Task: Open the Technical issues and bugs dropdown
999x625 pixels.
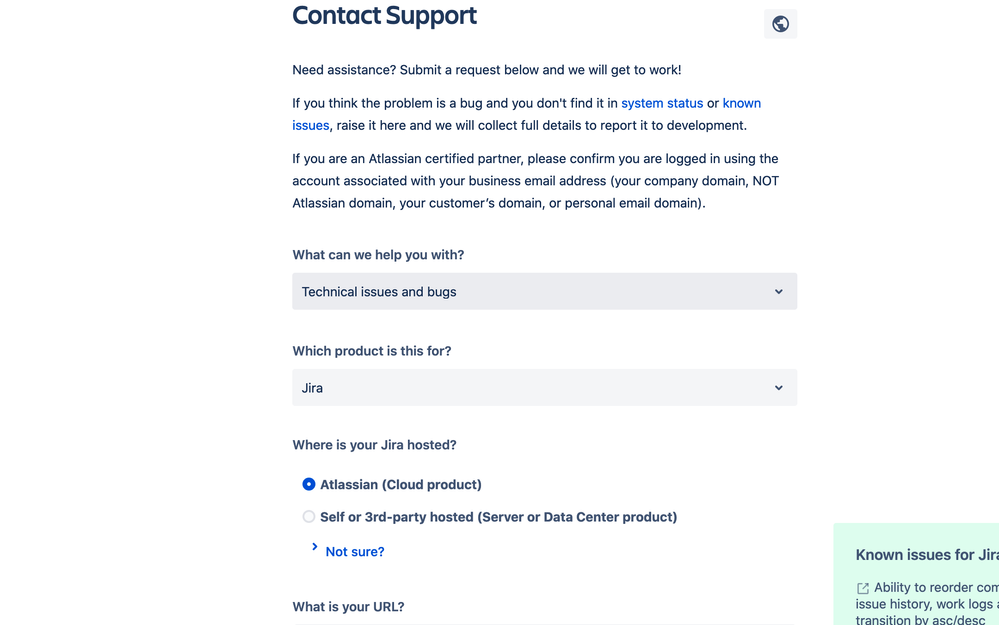Action: [544, 292]
